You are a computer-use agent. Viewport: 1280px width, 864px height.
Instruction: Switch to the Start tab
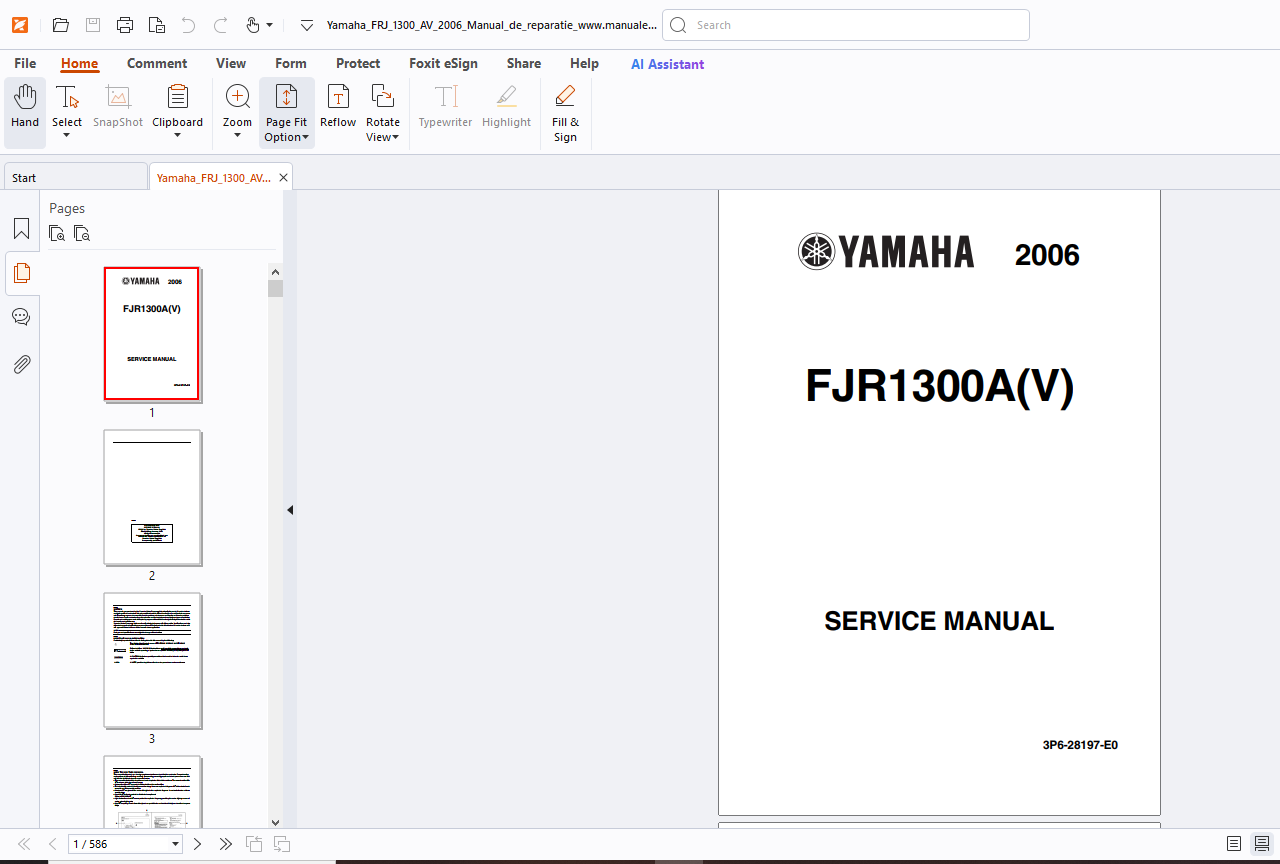coord(75,177)
